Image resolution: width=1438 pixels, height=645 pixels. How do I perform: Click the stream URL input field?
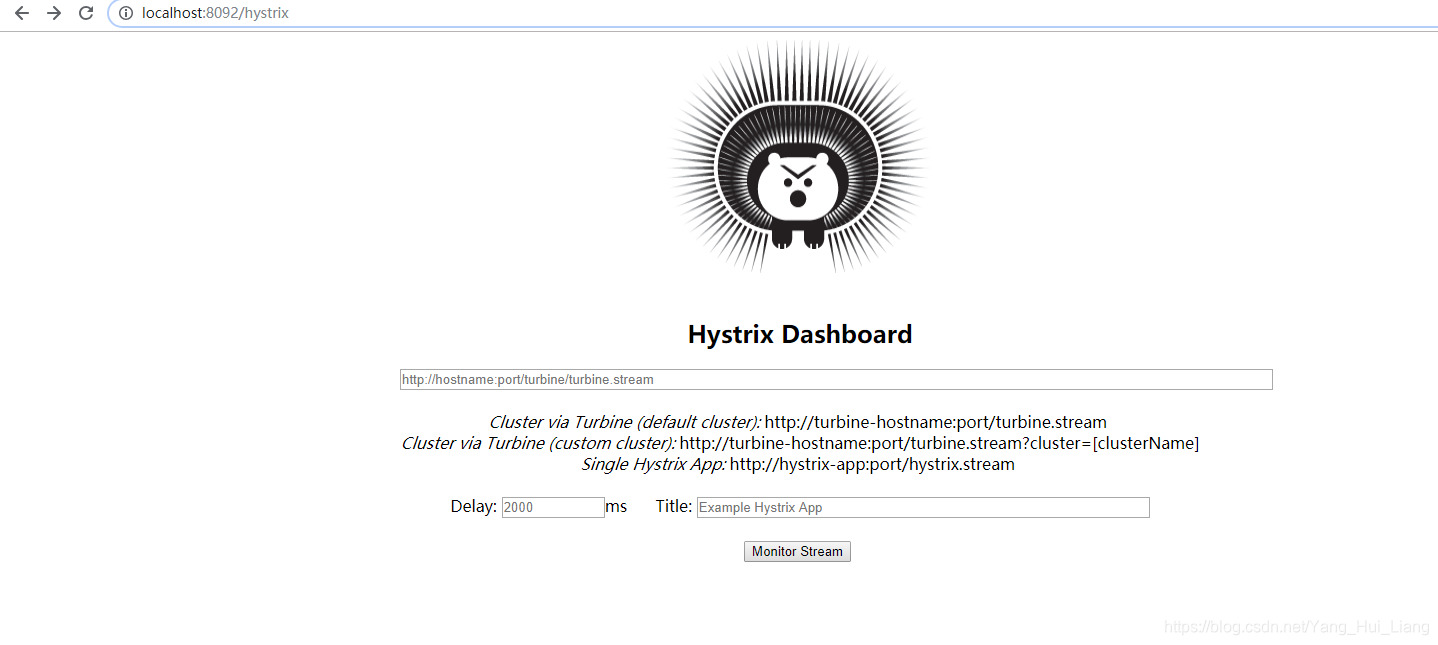(836, 380)
